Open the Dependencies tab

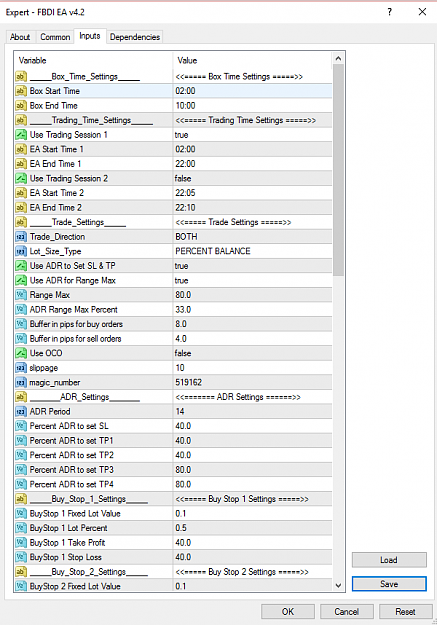[x=135, y=37]
